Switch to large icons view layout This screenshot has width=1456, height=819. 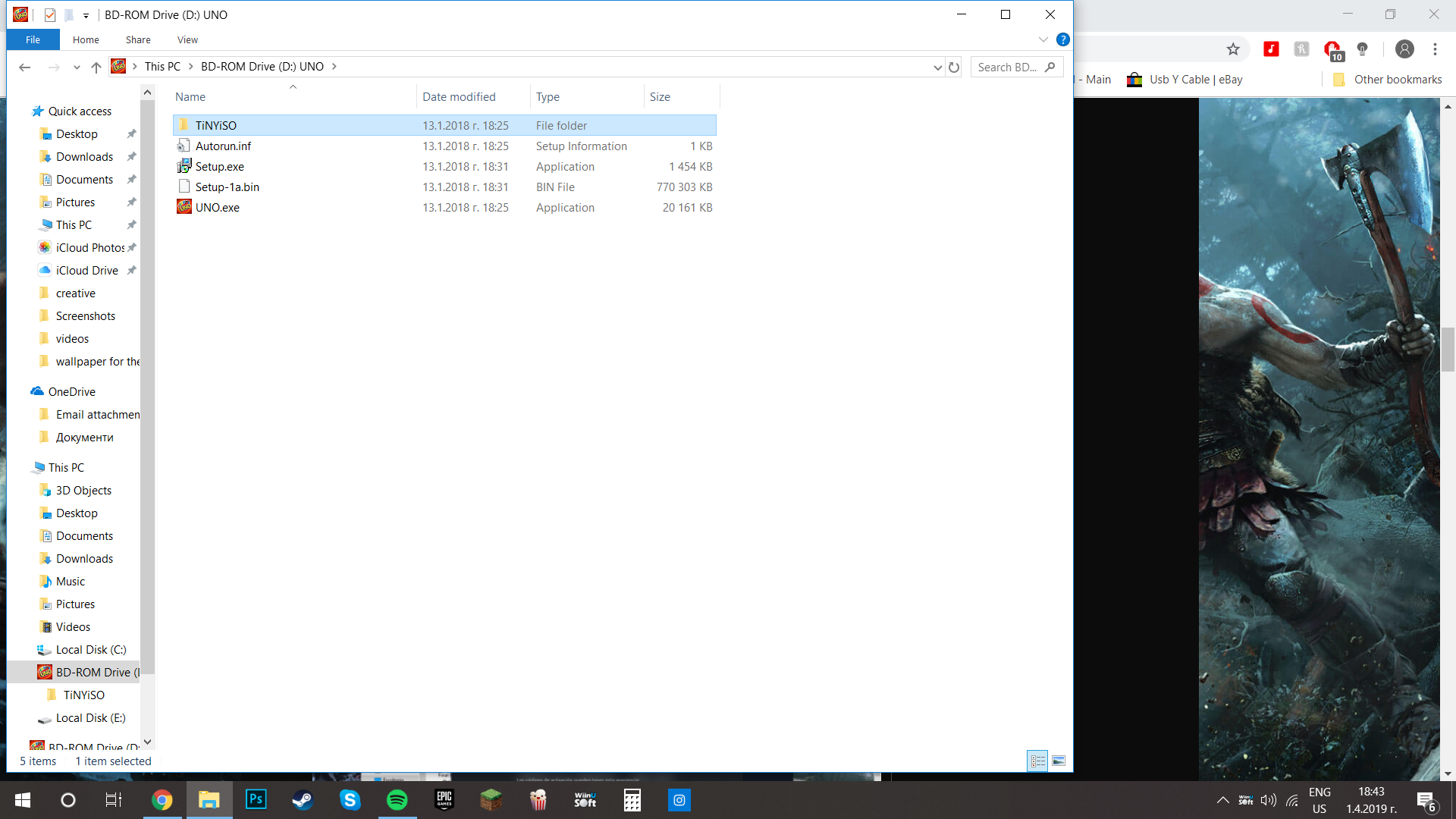coord(1059,761)
